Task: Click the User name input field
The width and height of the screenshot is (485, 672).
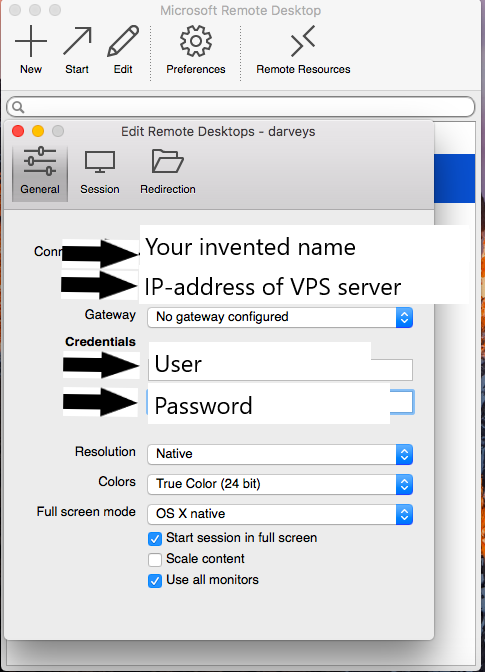Action: [x=280, y=369]
